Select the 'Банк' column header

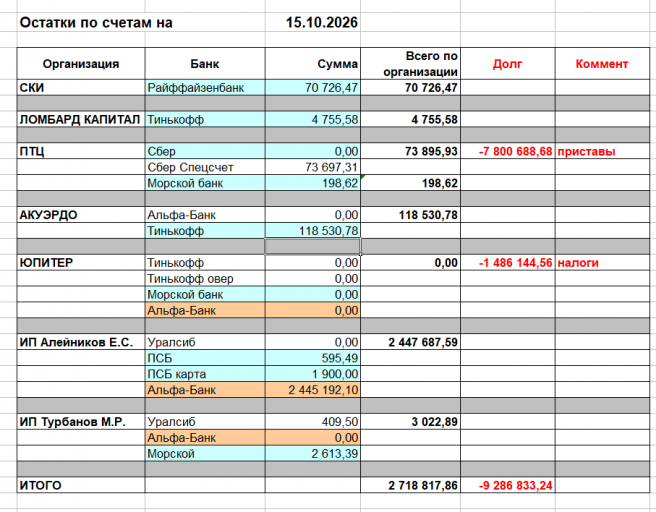click(x=205, y=64)
